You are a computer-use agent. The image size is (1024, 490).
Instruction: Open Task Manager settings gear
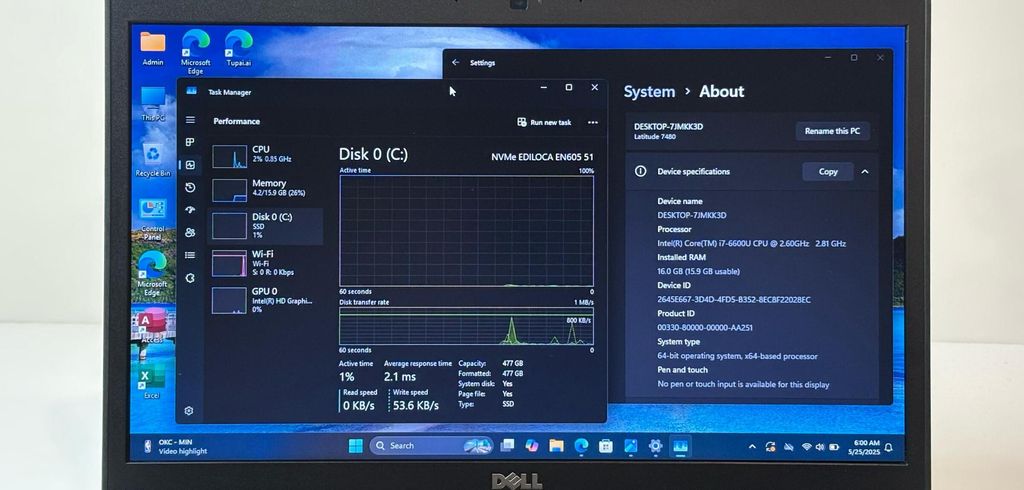(x=189, y=410)
